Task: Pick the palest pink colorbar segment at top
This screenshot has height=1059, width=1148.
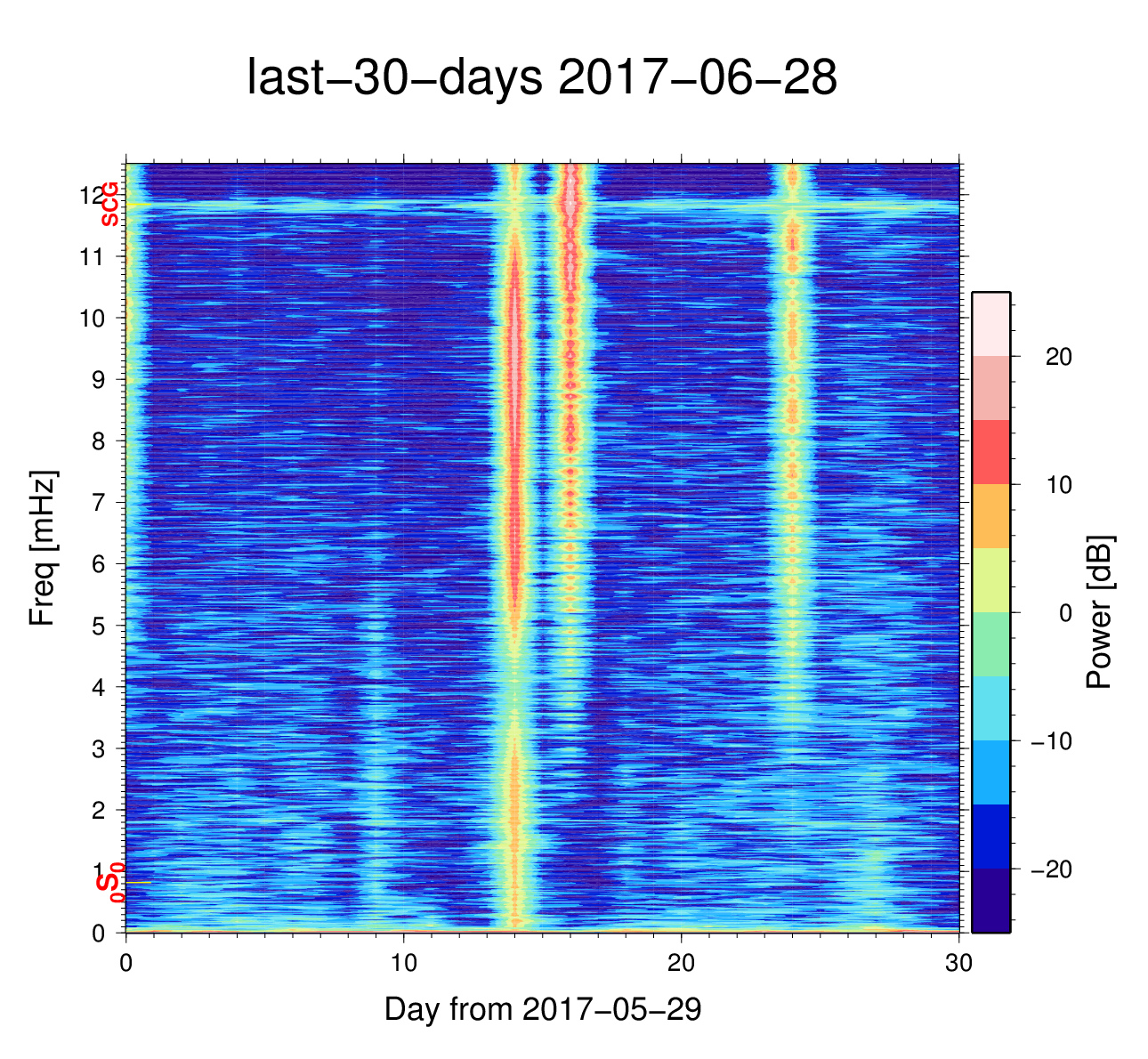Action: 990,324
